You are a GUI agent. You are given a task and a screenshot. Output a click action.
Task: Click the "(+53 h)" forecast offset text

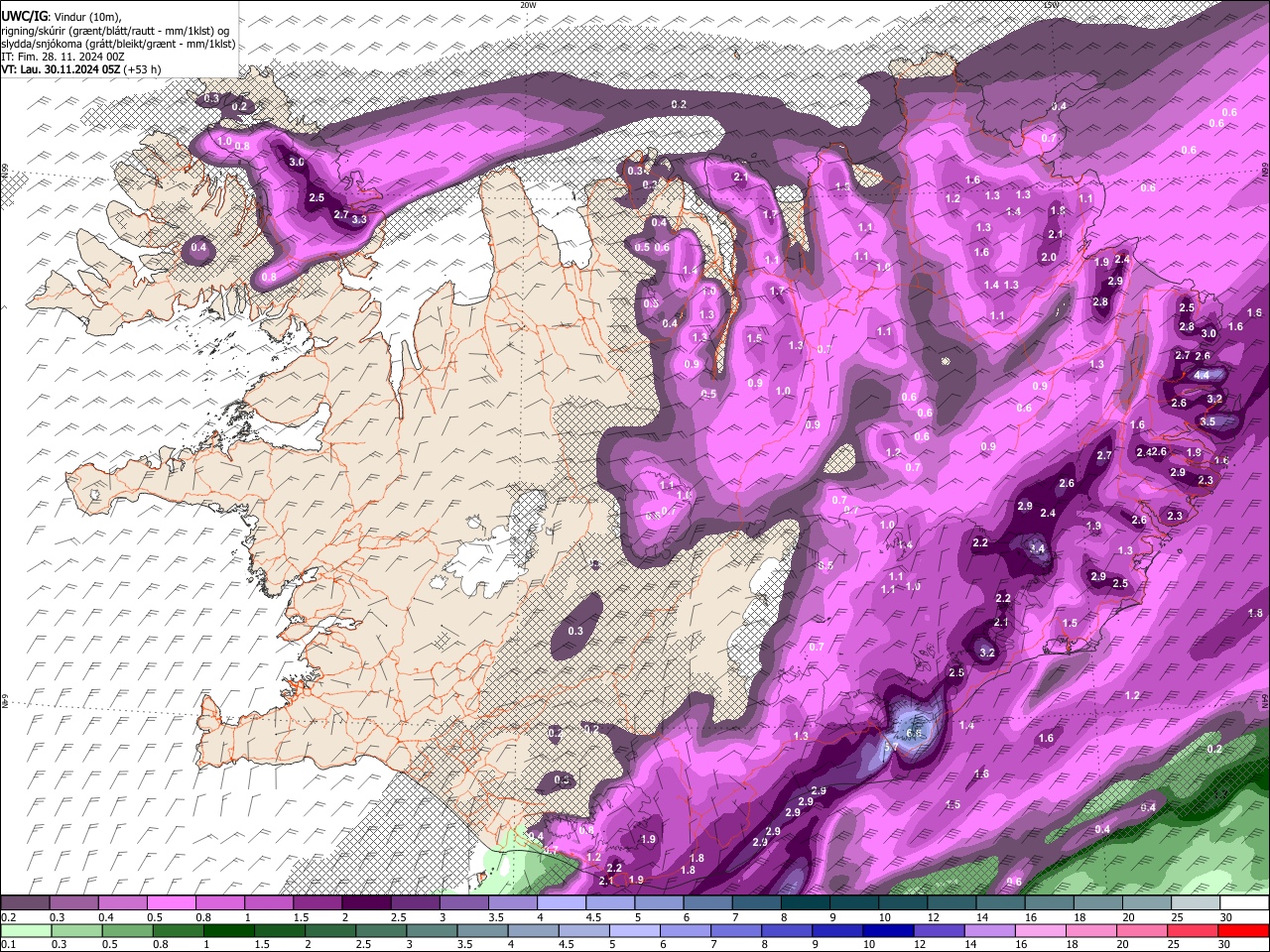click(143, 69)
